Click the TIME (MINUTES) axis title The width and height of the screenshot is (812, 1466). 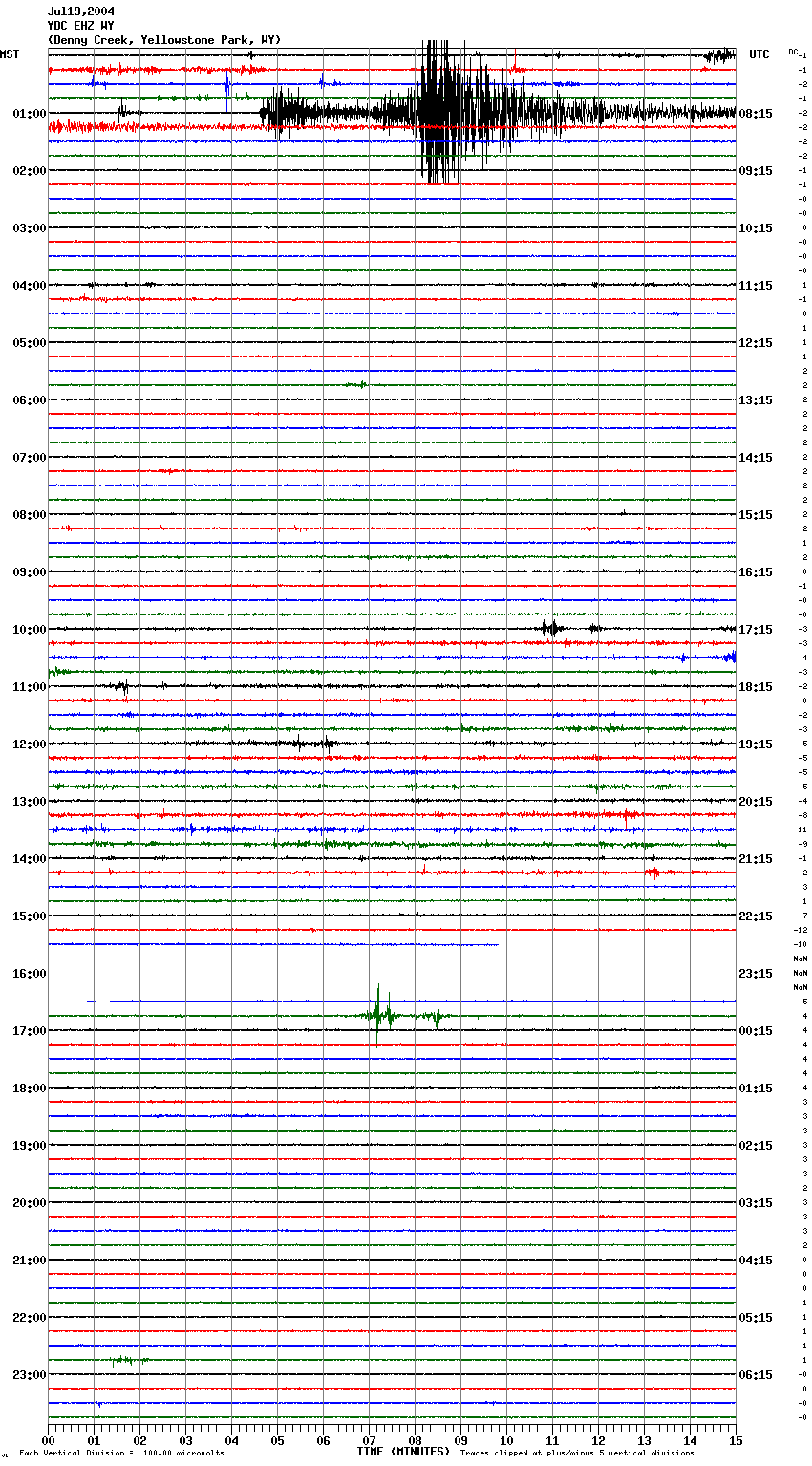tap(403, 1452)
